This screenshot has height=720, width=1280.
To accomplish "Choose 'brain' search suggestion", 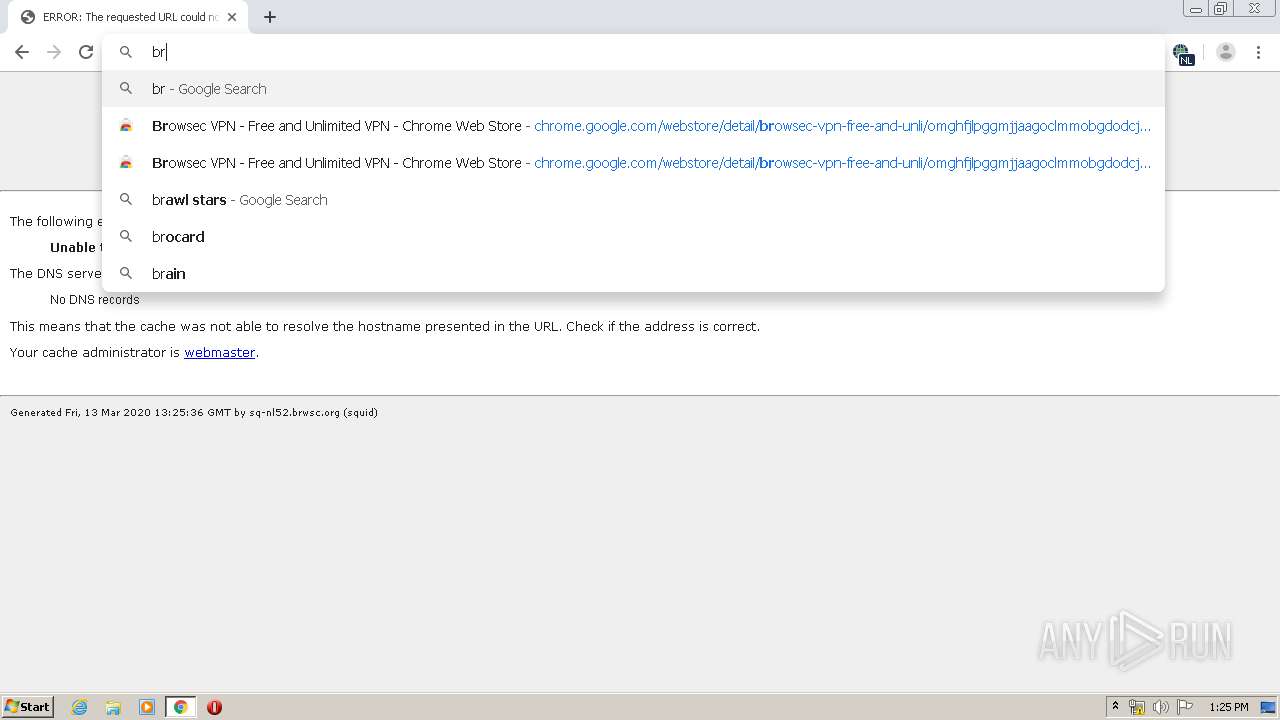I will (634, 274).
